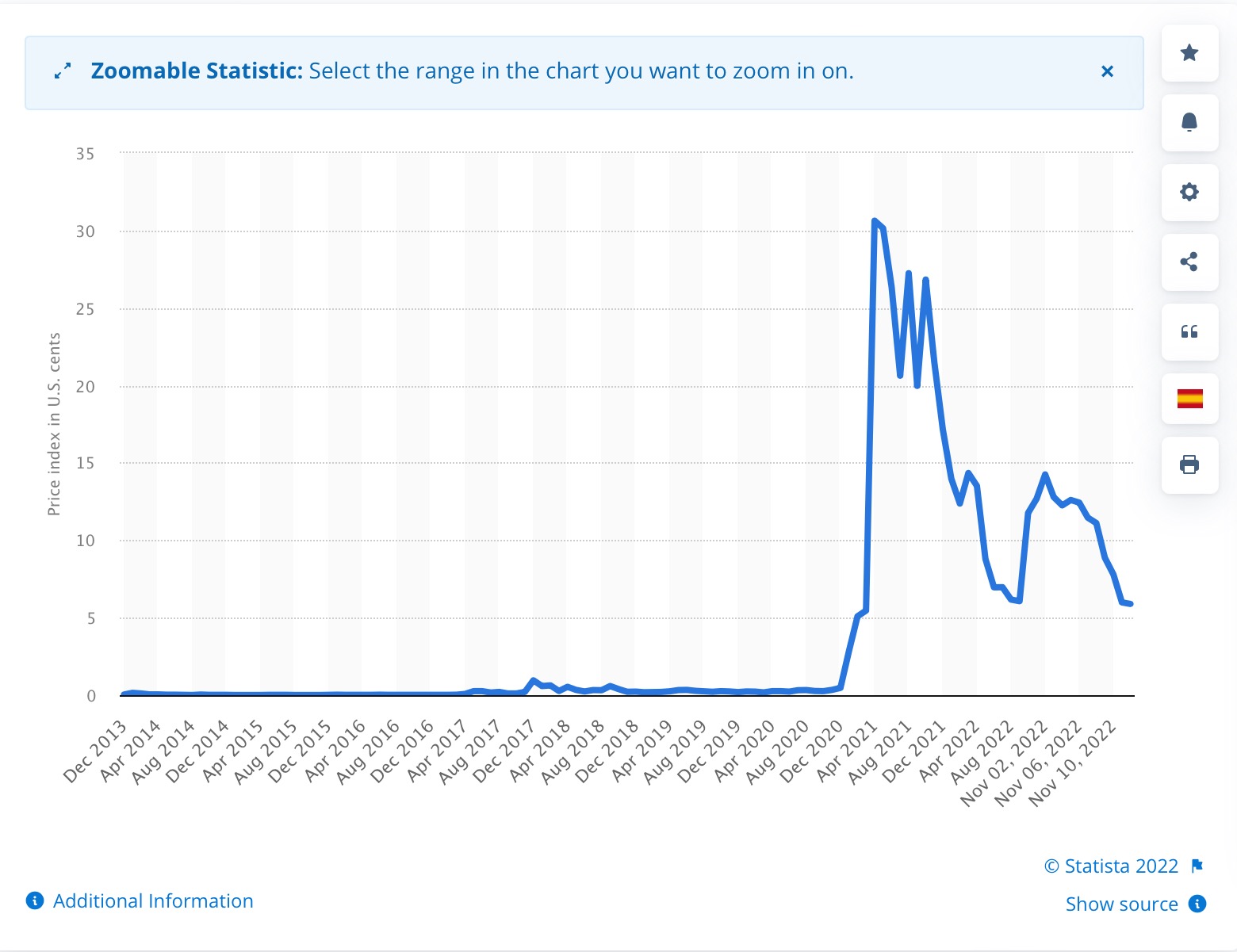Open chart settings gear icon
The image size is (1237, 952).
(x=1189, y=192)
